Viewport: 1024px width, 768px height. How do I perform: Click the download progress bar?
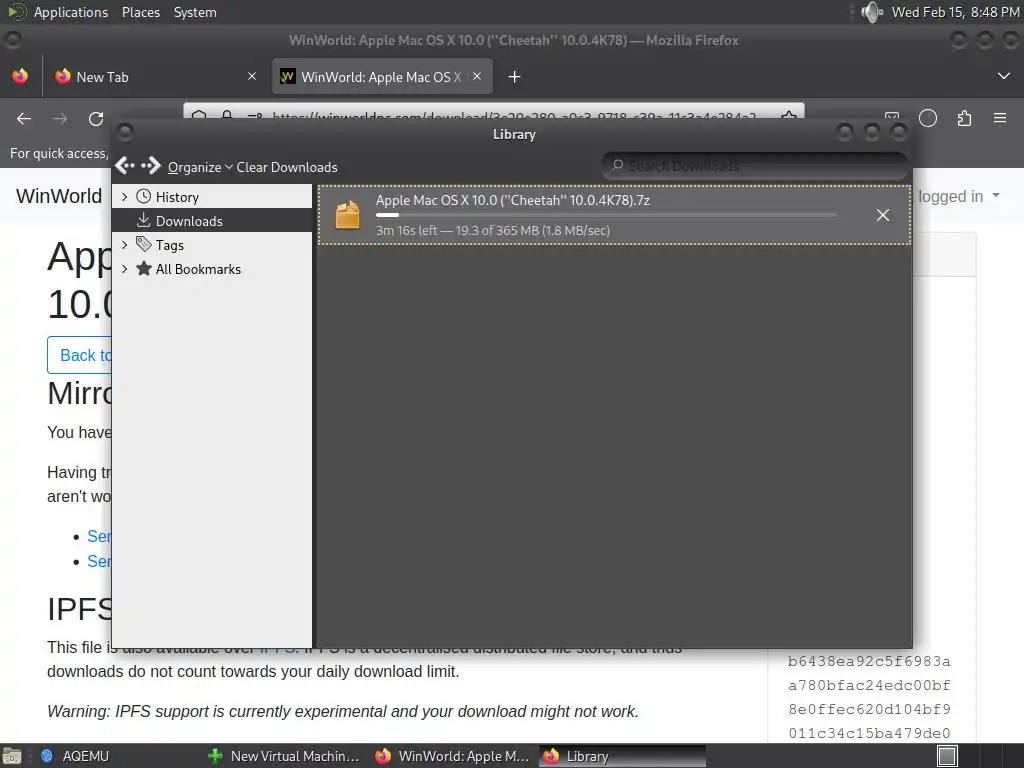[x=606, y=215]
